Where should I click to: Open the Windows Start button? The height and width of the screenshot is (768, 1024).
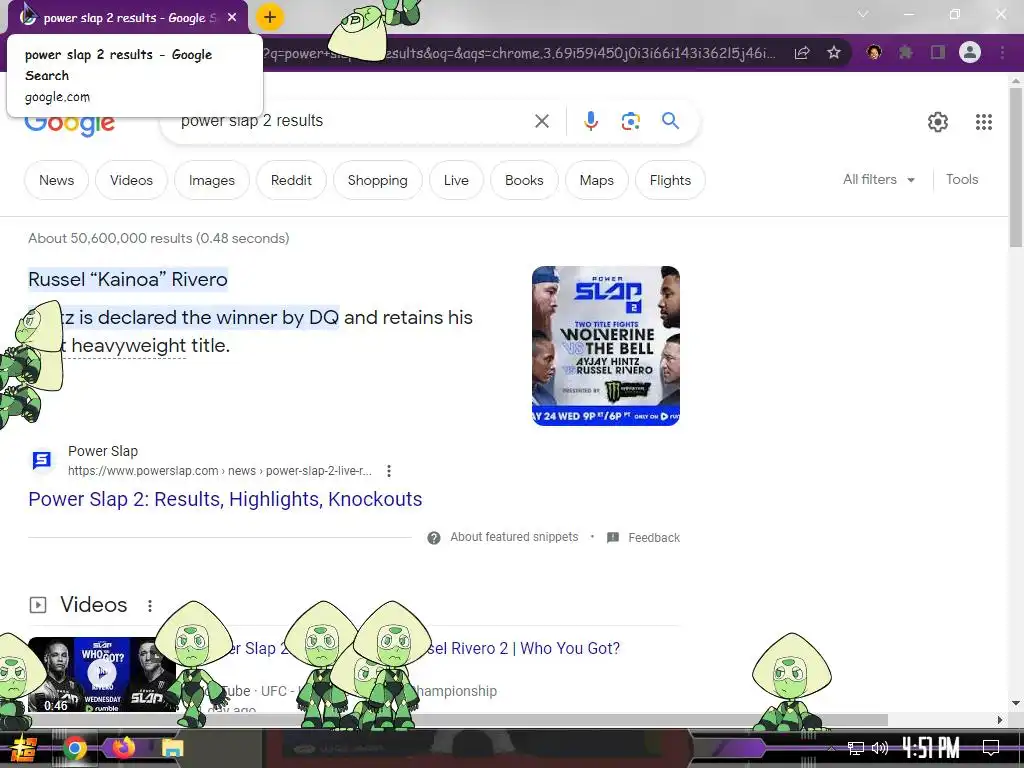24,748
